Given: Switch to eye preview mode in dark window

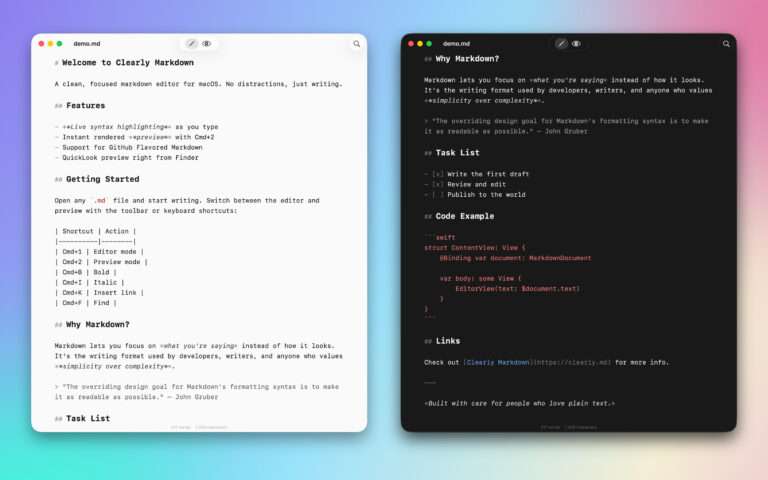Looking at the screenshot, I should 576,44.
